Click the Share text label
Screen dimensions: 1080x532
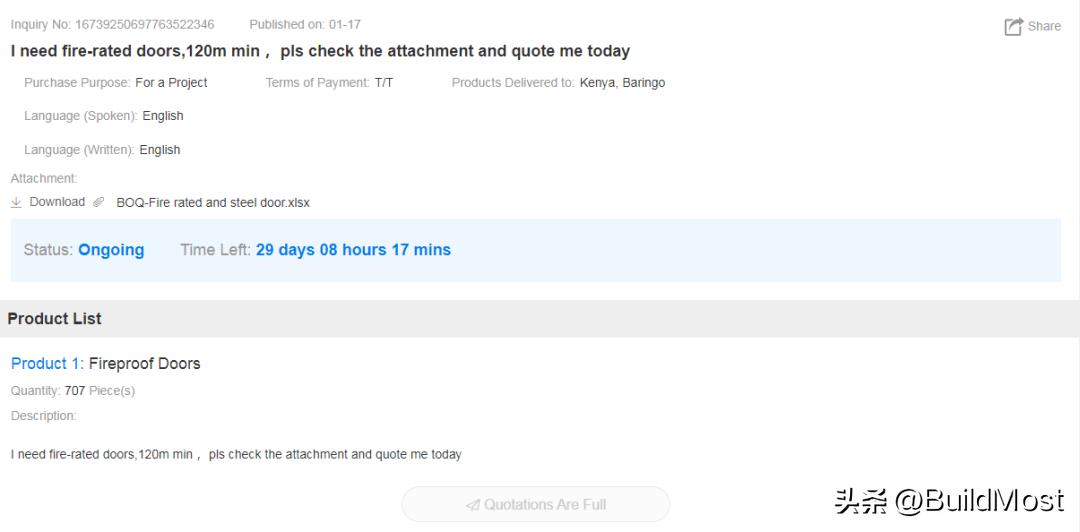click(x=1044, y=27)
